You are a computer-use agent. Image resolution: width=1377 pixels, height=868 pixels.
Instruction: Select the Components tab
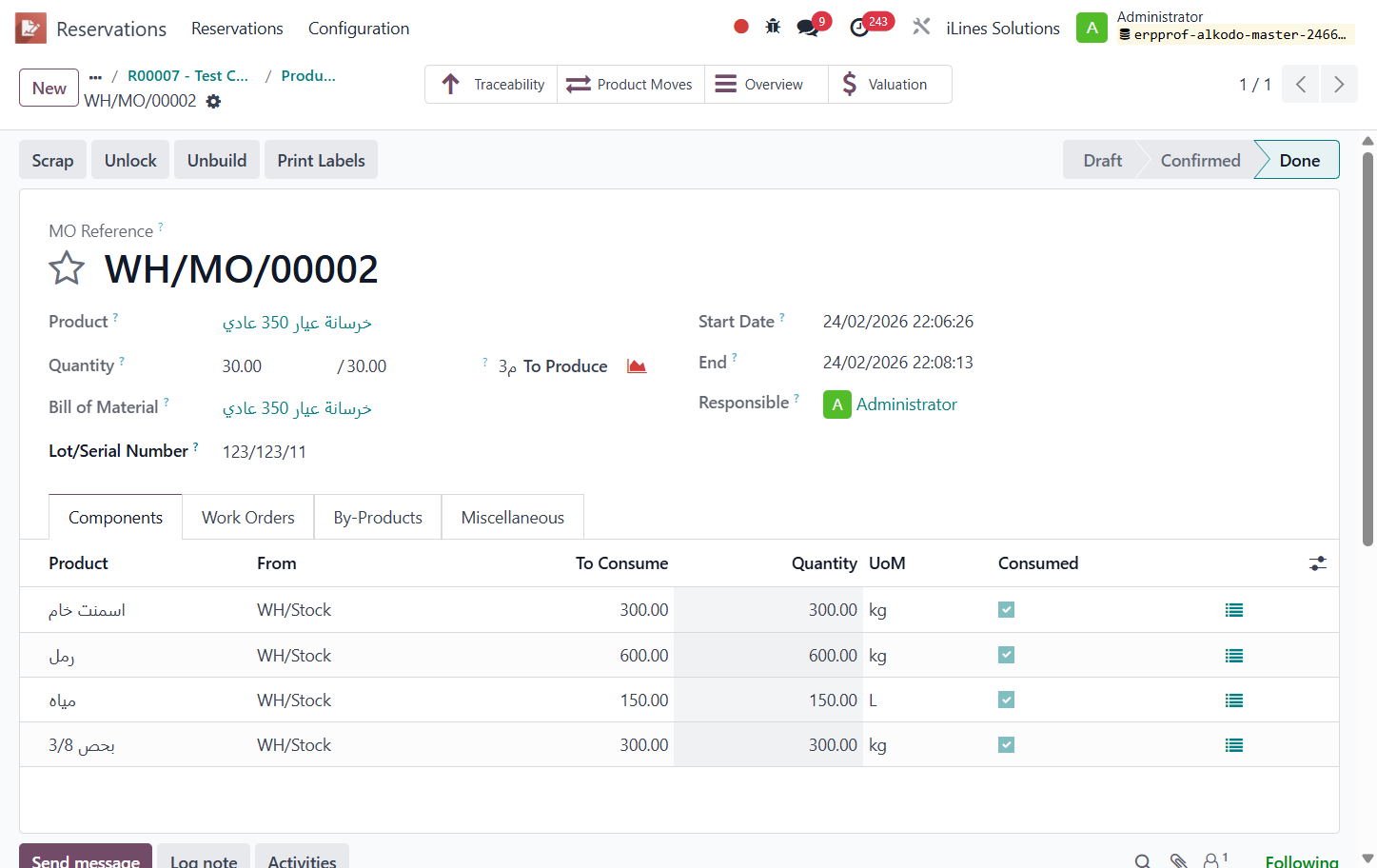[x=115, y=517]
